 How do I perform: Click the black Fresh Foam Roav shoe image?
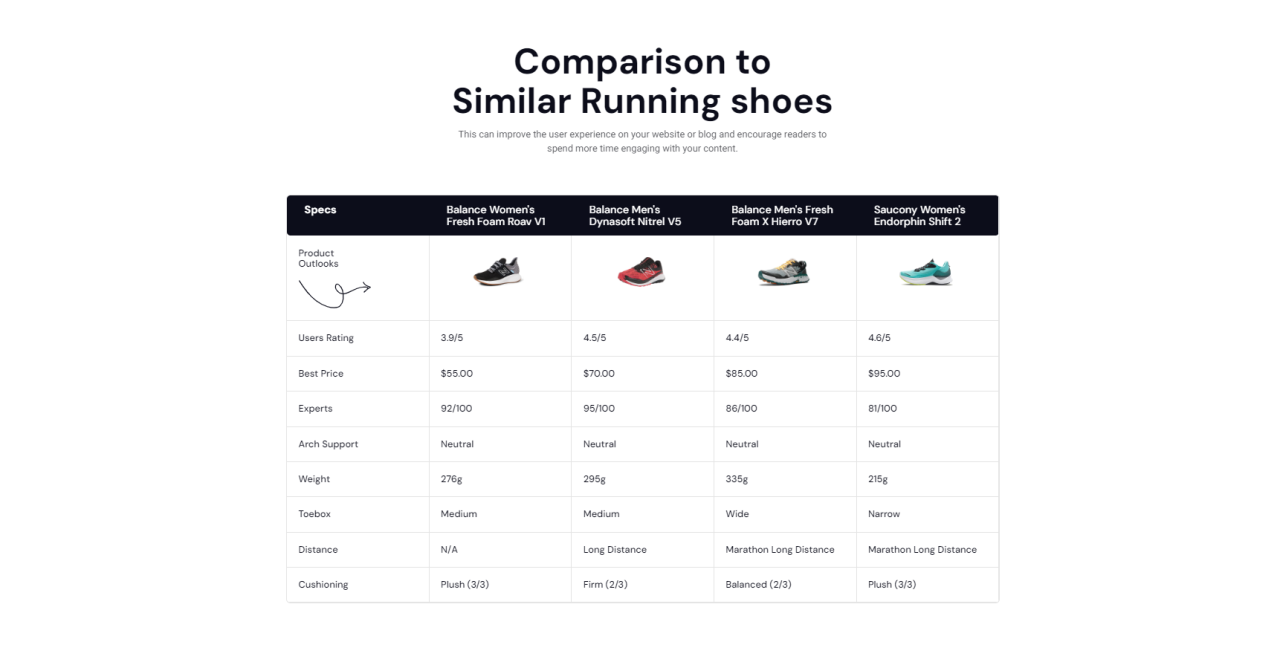click(498, 272)
